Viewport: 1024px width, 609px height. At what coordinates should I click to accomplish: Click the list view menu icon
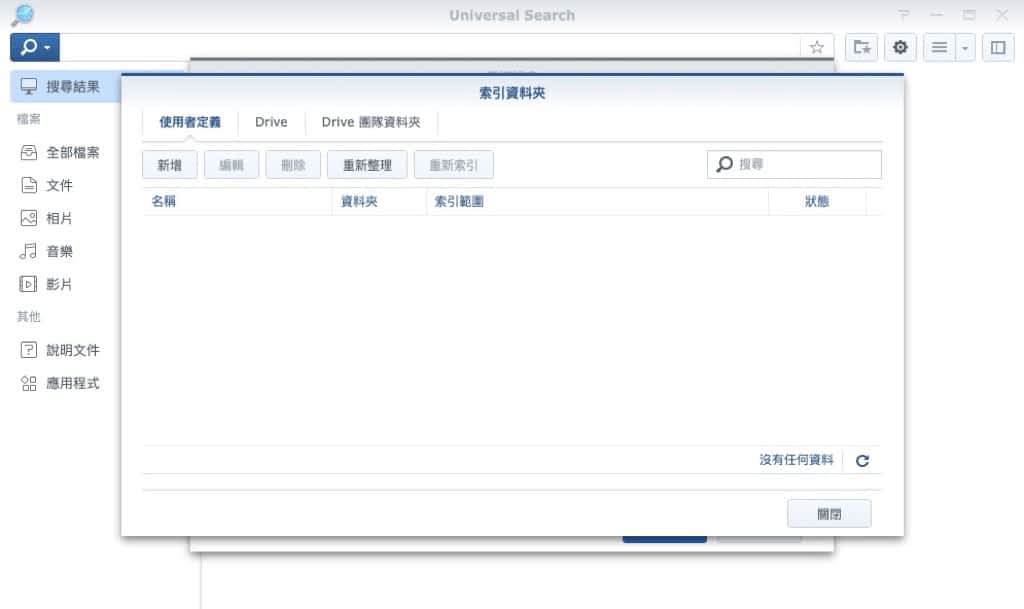[939, 47]
